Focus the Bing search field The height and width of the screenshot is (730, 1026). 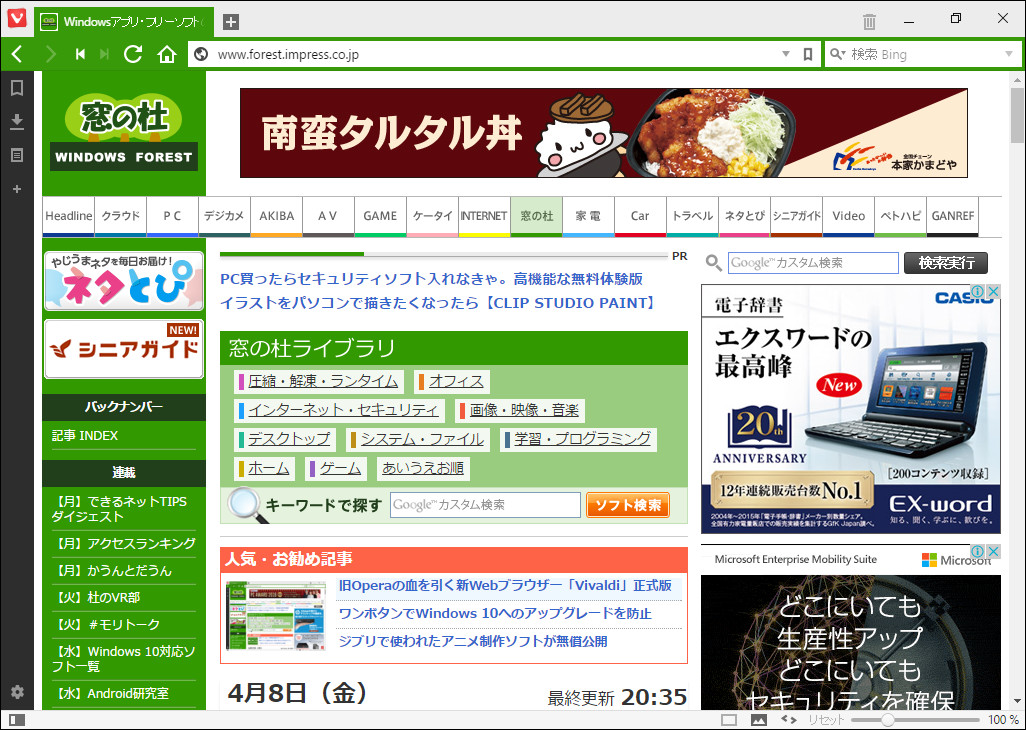point(925,54)
